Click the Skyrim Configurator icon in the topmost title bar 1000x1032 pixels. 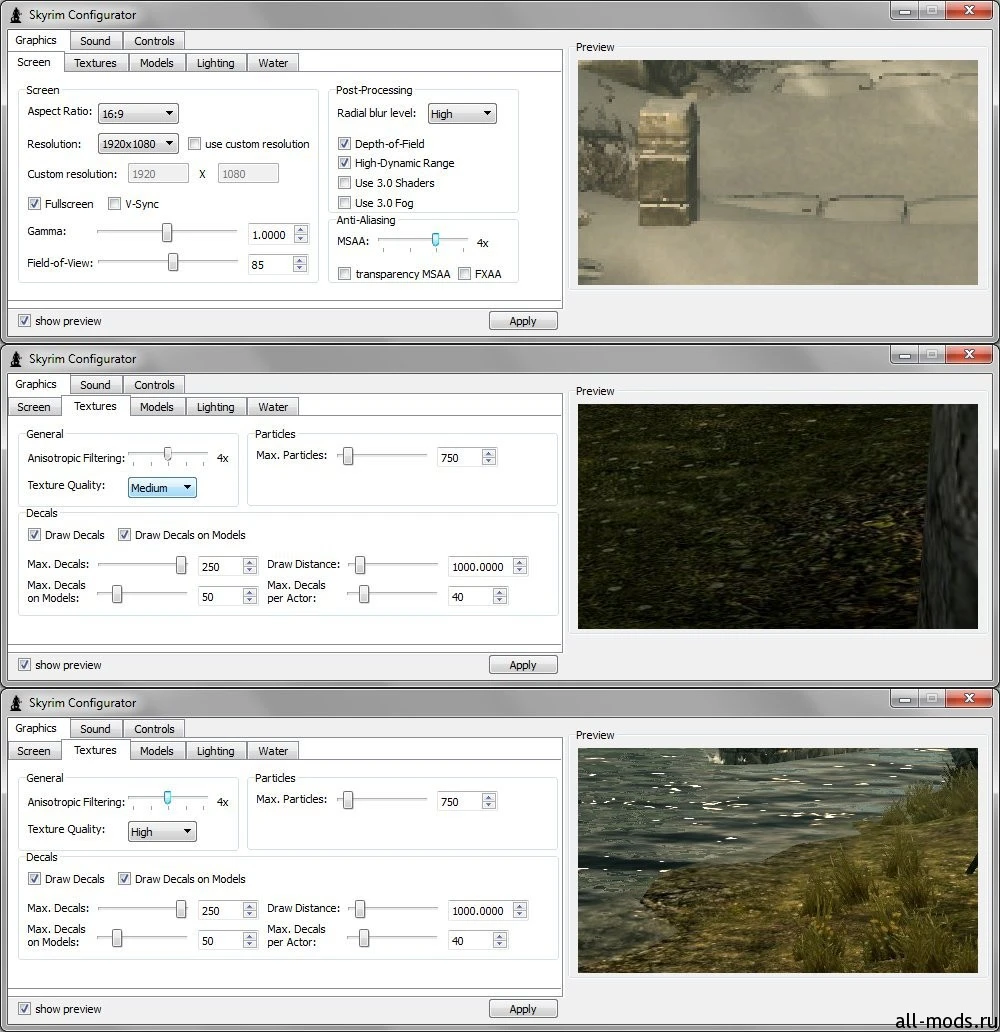(16, 15)
